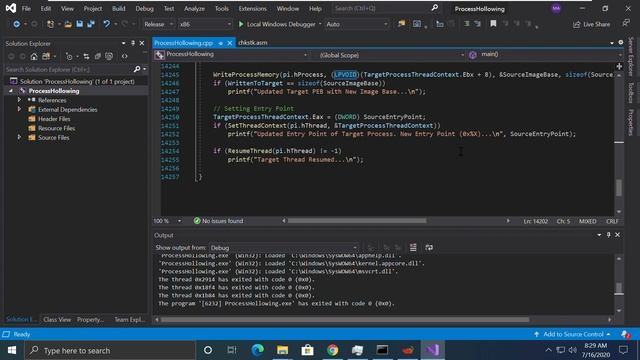Screen dimensions: 640x360
Task: Open Microsoft Edge from the taskbar
Action: (x=258, y=350)
